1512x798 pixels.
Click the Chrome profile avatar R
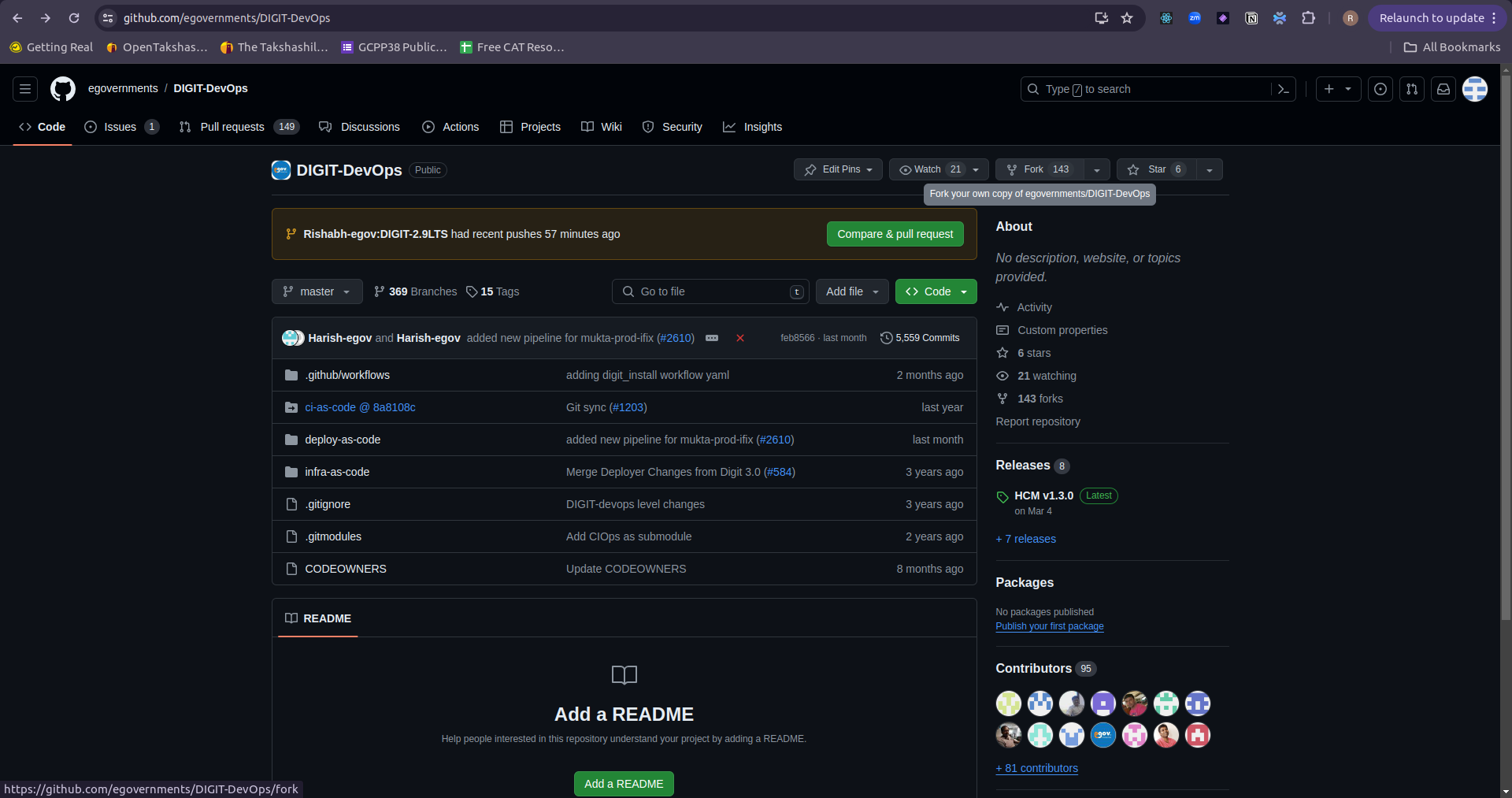click(1351, 18)
